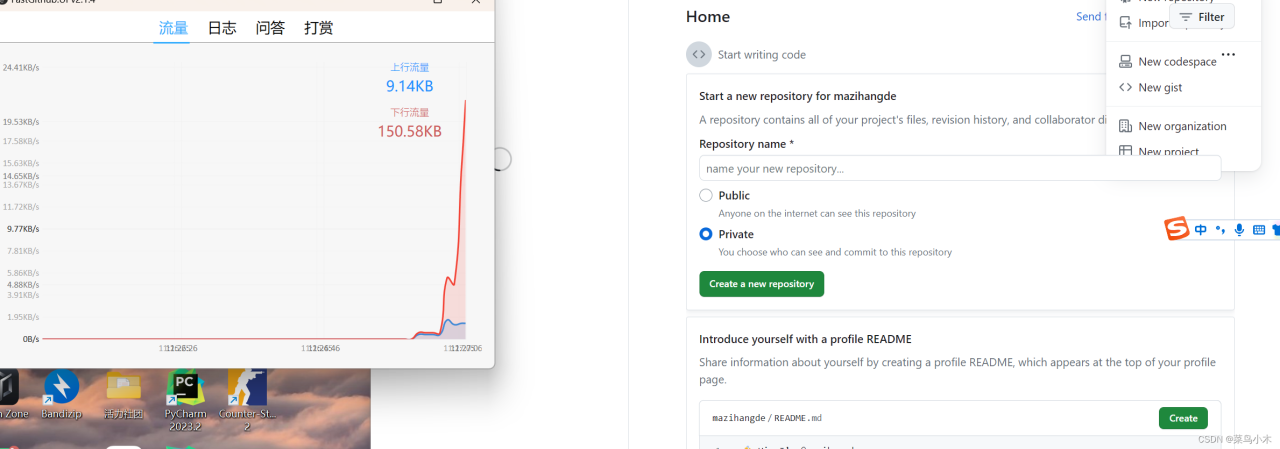The width and height of the screenshot is (1280, 449).
Task: Click the code icon beside Start writing code
Action: coord(698,55)
